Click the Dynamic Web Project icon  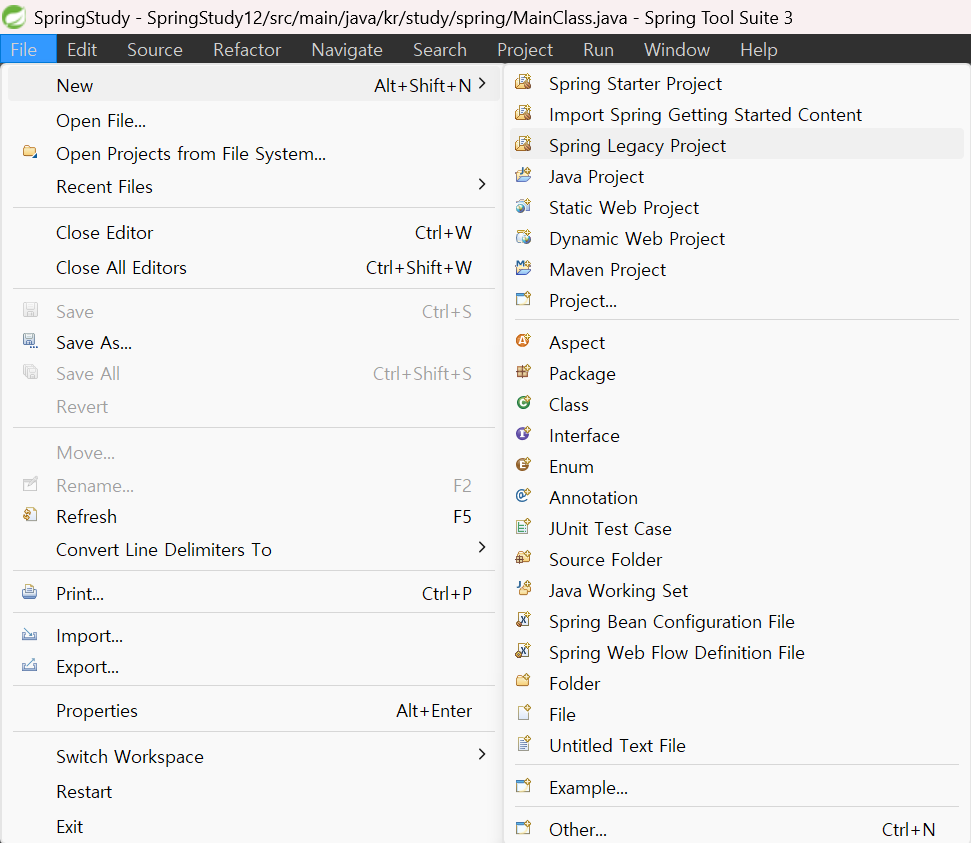point(523,237)
